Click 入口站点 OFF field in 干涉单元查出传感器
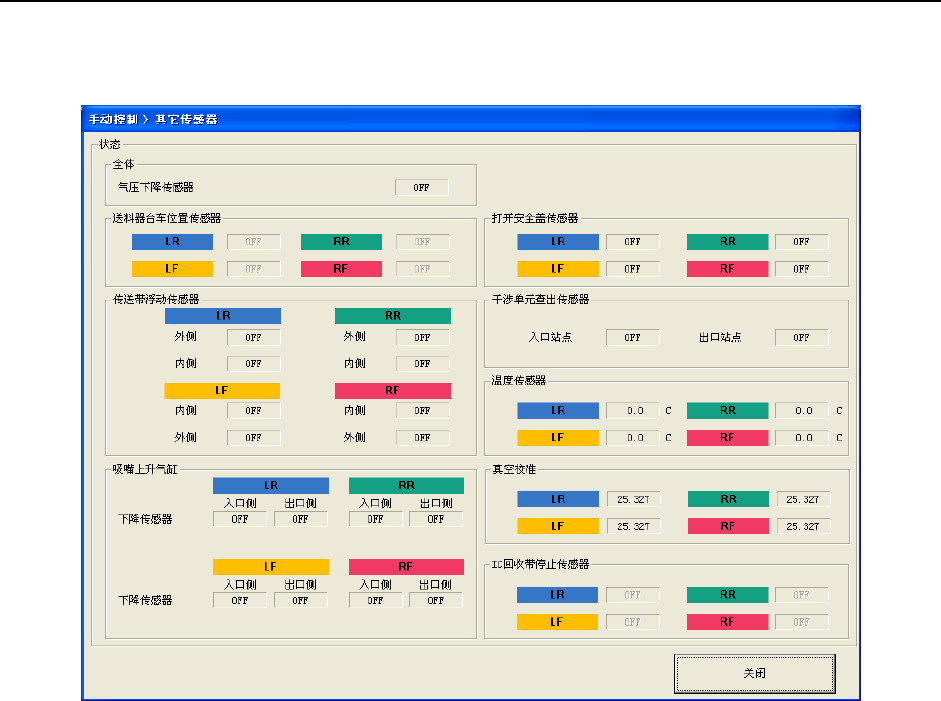The width and height of the screenshot is (941, 701). pos(633,337)
